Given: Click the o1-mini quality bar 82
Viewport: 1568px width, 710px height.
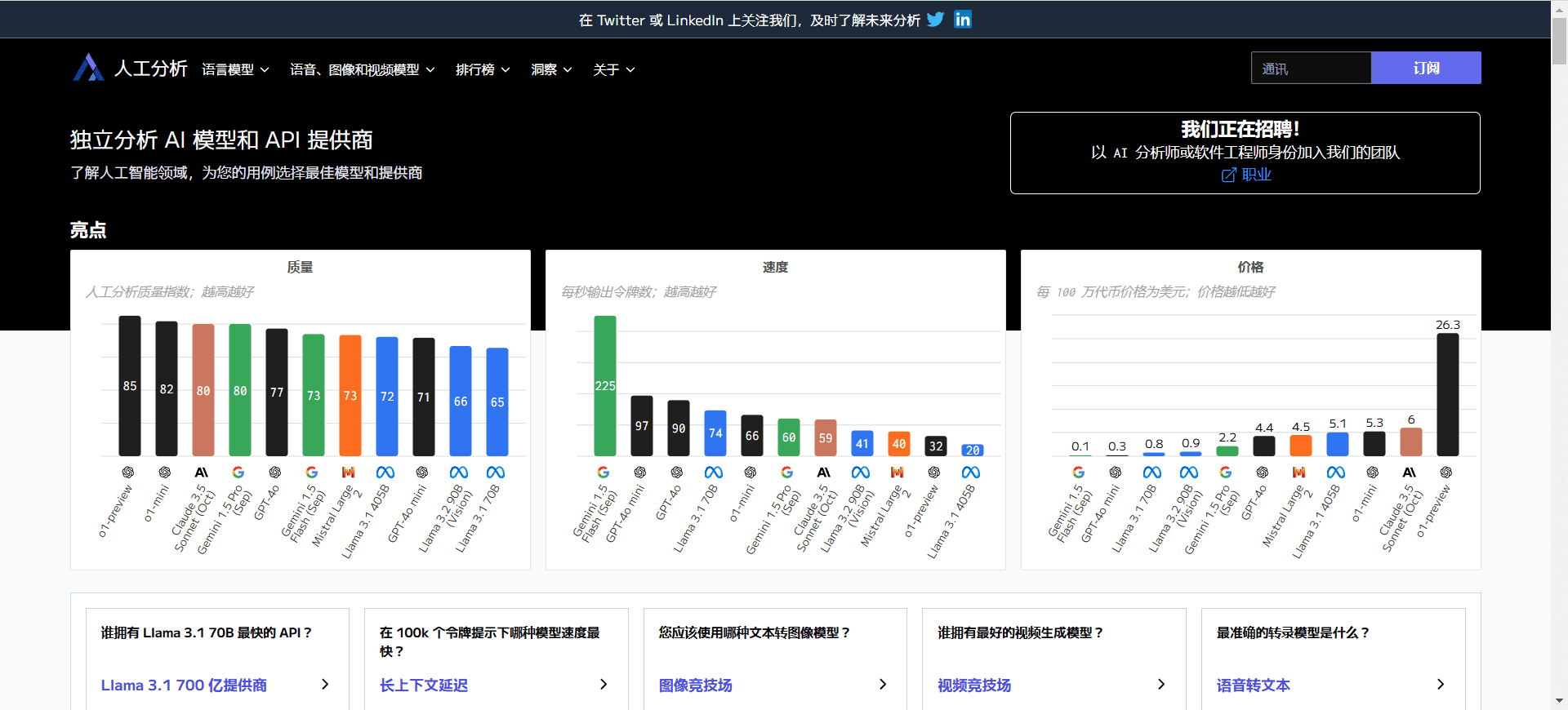Looking at the screenshot, I should coord(167,388).
